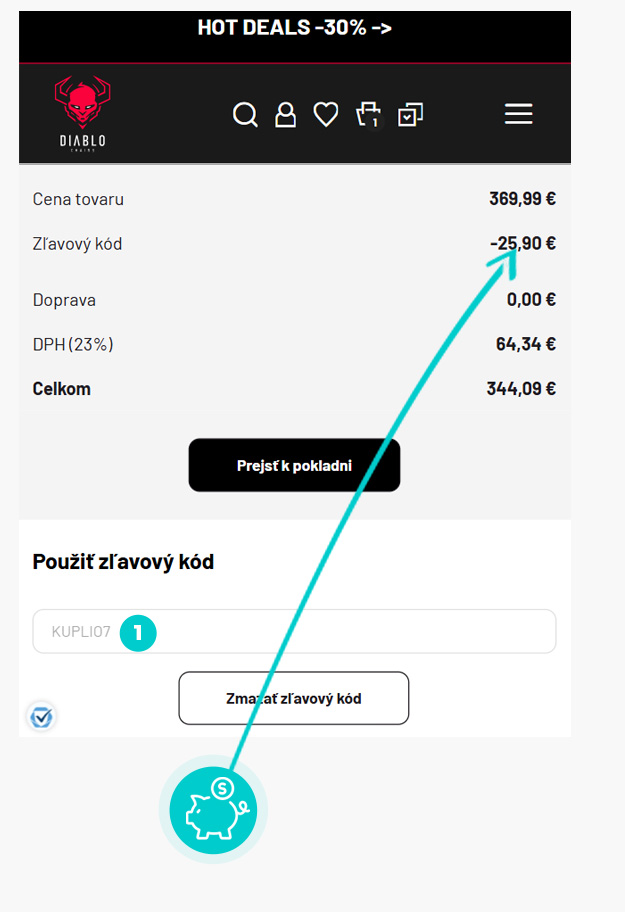Open the HOT DEALS -30% banner
This screenshot has width=625, height=912.
(x=294, y=28)
